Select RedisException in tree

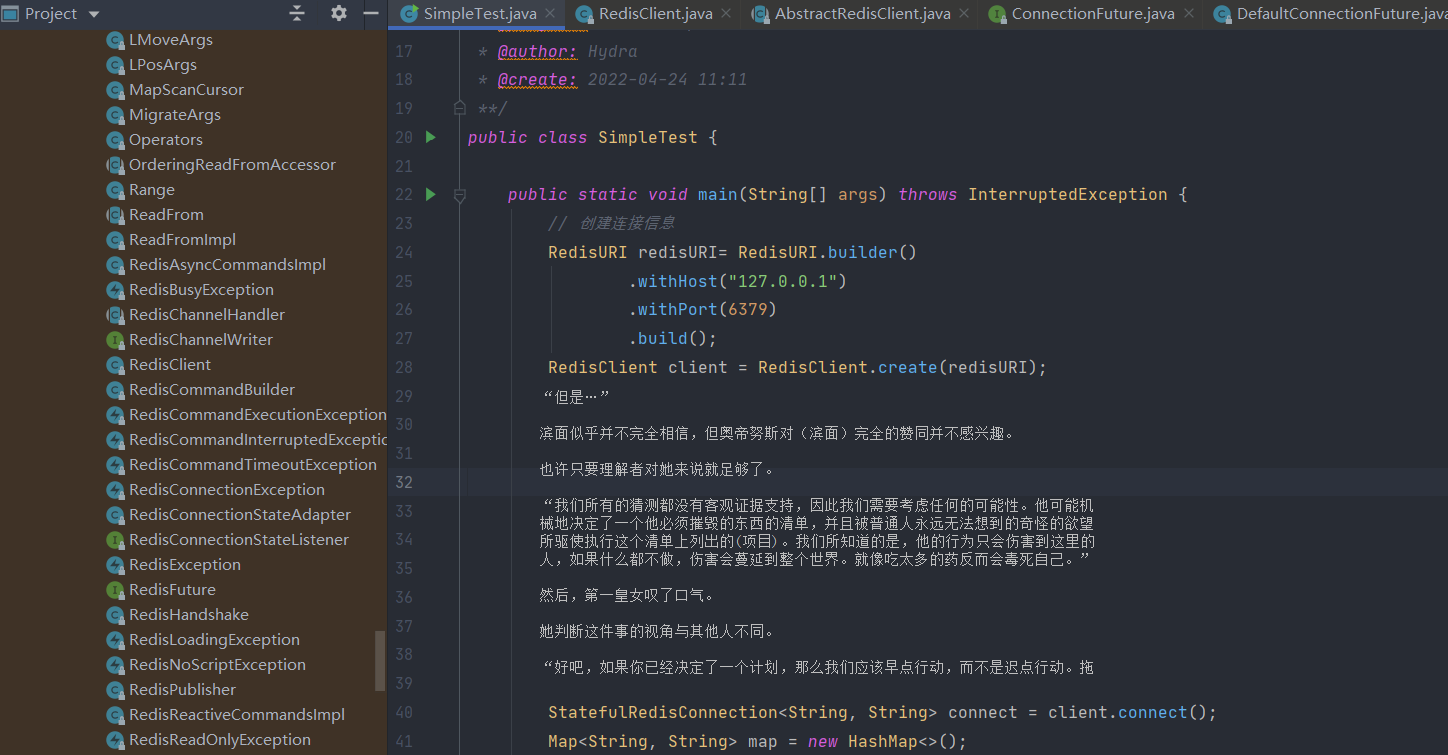[x=185, y=565]
